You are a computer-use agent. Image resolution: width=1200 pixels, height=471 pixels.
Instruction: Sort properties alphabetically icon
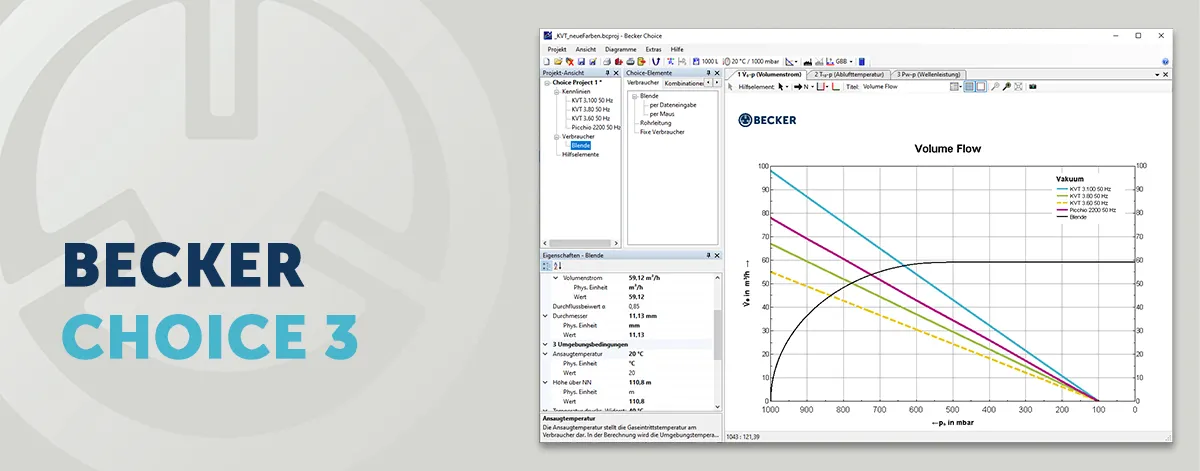(x=556, y=266)
